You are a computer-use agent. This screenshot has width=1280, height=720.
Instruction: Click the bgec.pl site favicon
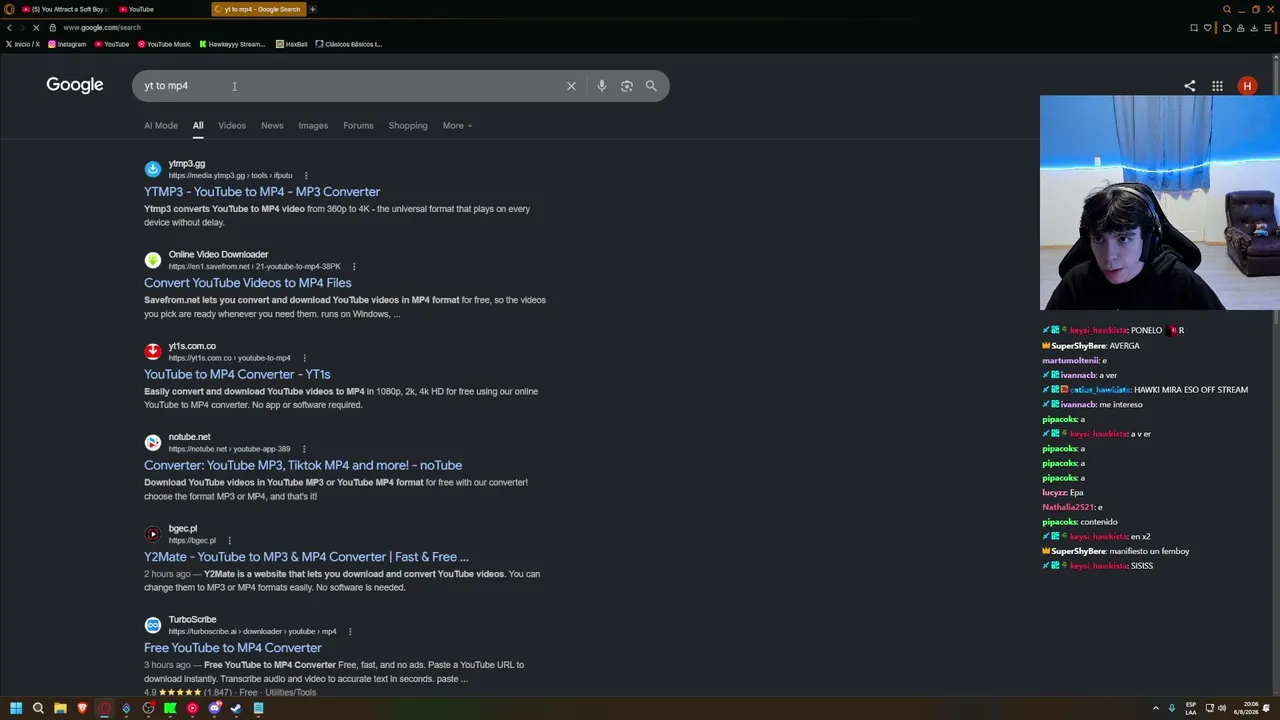coord(152,534)
